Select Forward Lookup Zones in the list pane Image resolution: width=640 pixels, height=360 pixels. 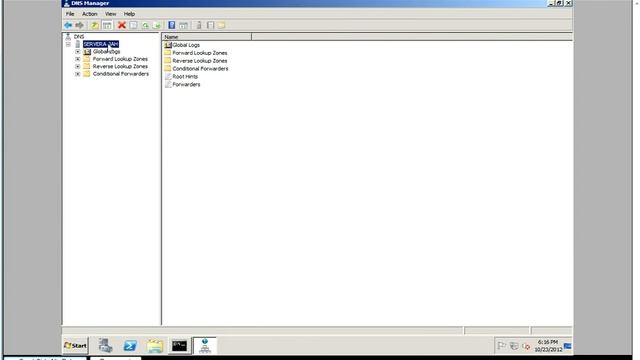point(200,53)
